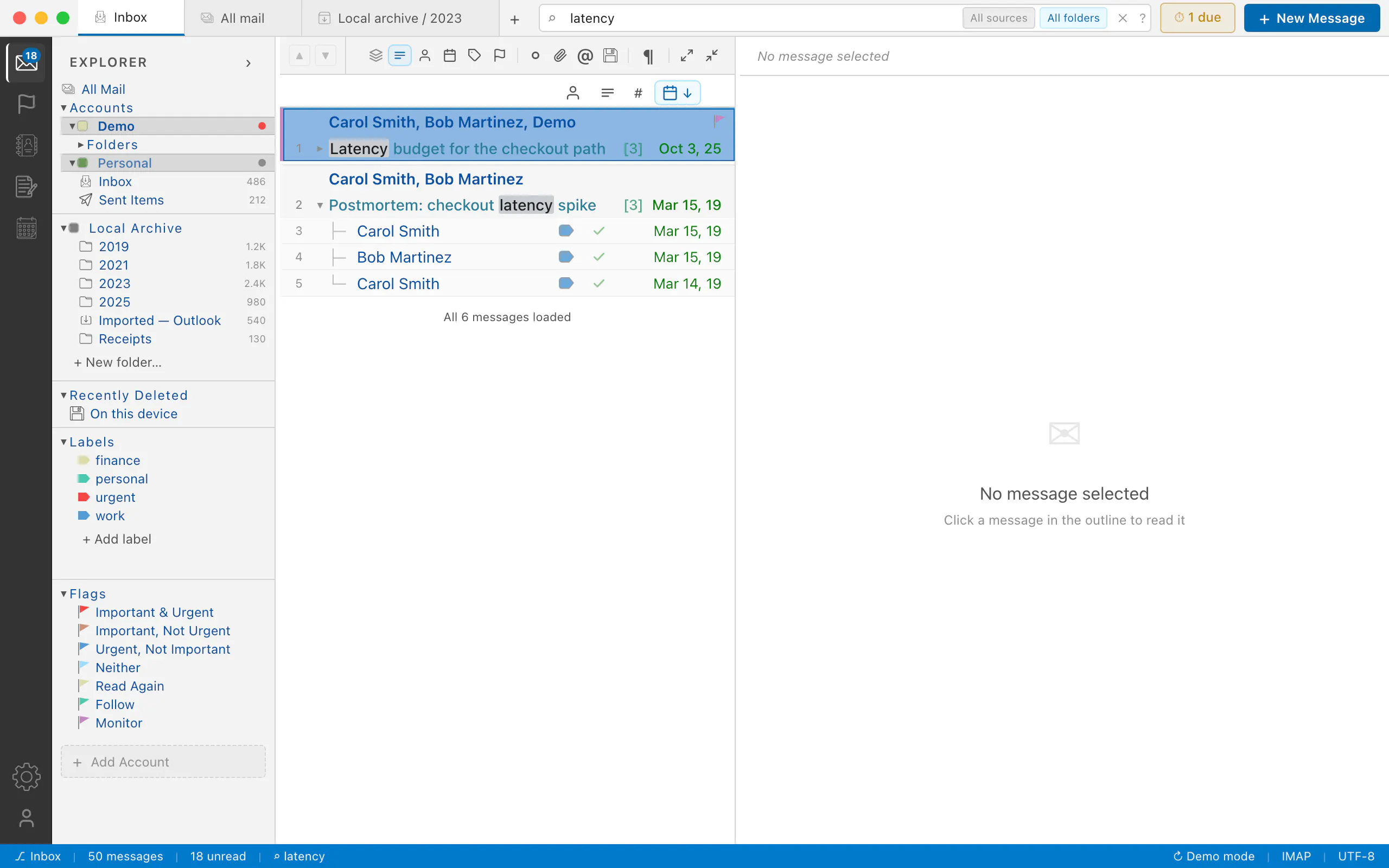The image size is (1389, 868).
Task: Click the Add label link
Action: 117,539
